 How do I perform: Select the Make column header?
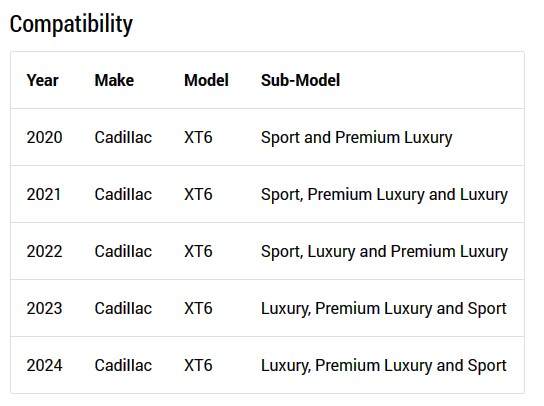[114, 80]
